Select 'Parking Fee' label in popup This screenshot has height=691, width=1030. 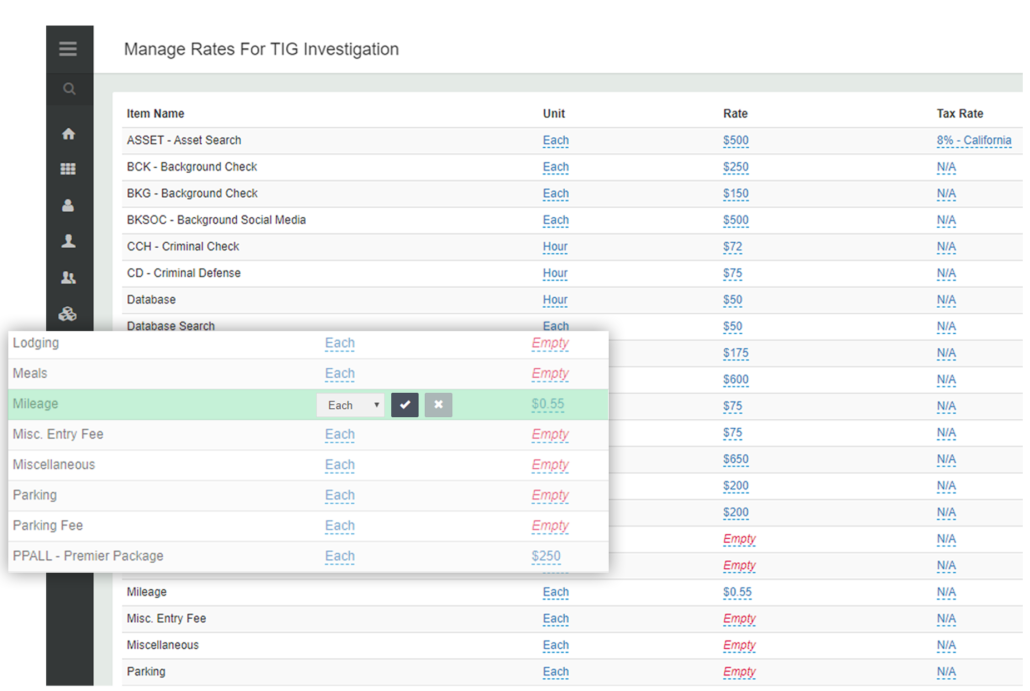coord(48,525)
